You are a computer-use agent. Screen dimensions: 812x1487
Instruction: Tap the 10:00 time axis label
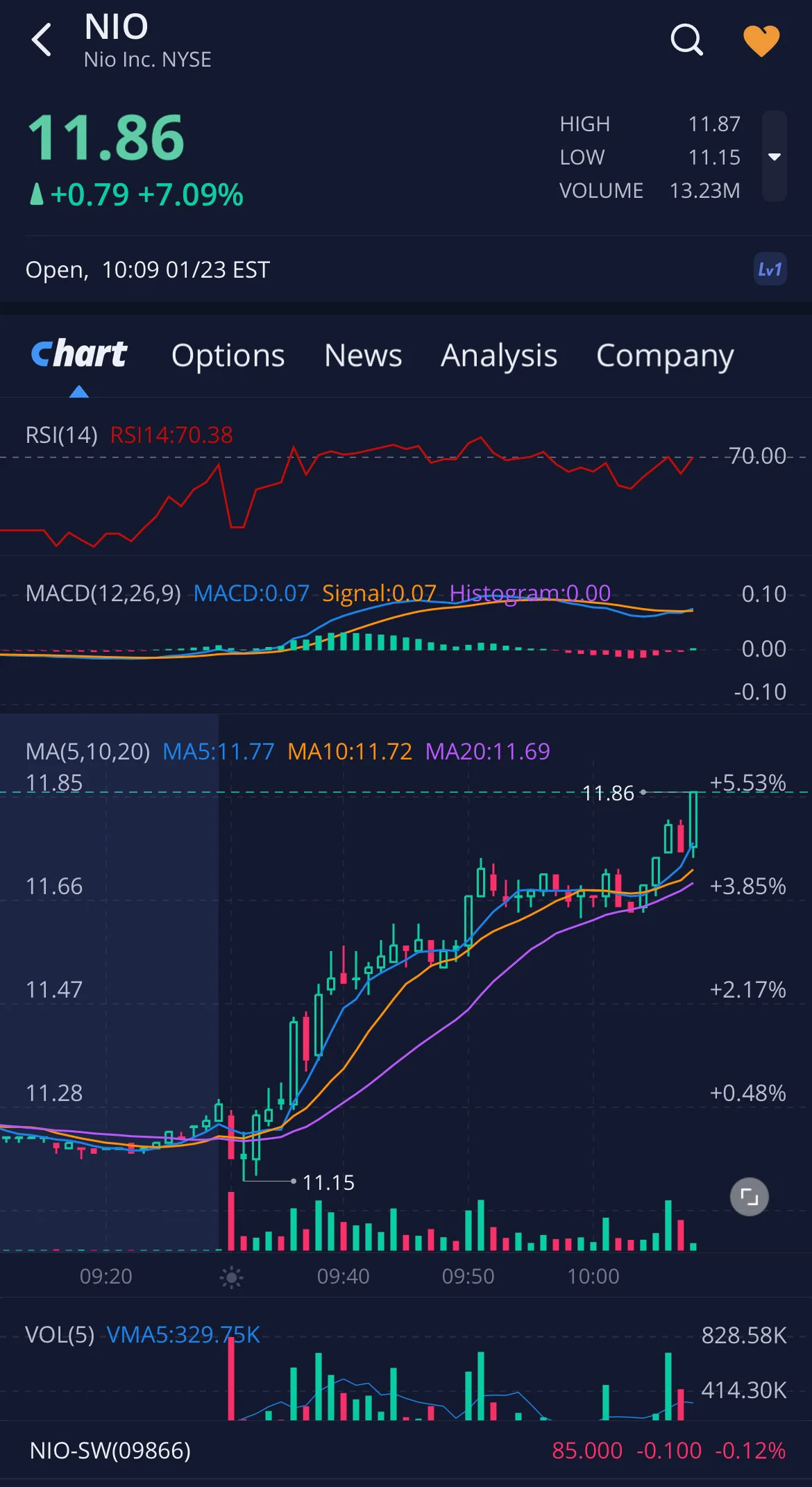point(593,1277)
